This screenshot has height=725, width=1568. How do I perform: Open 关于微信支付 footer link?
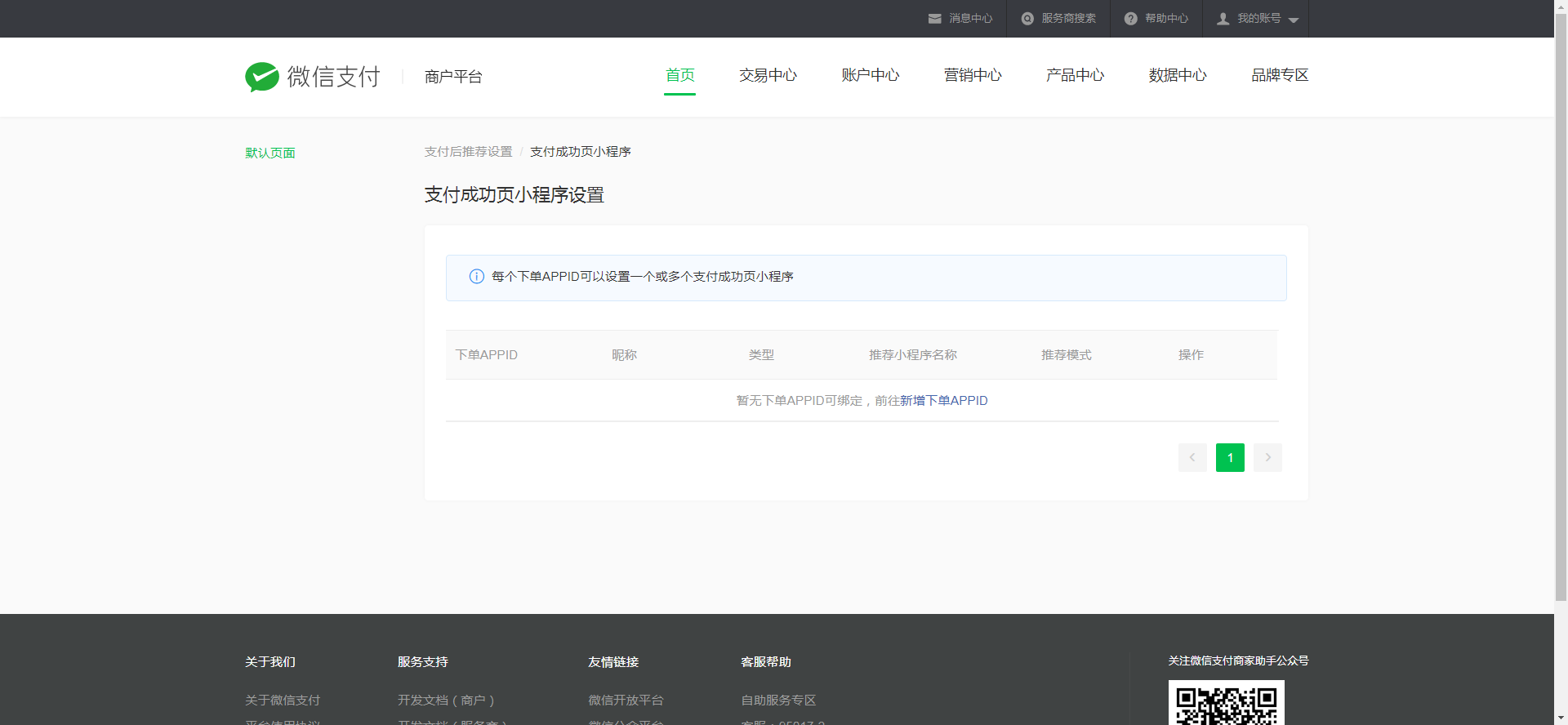[283, 701]
